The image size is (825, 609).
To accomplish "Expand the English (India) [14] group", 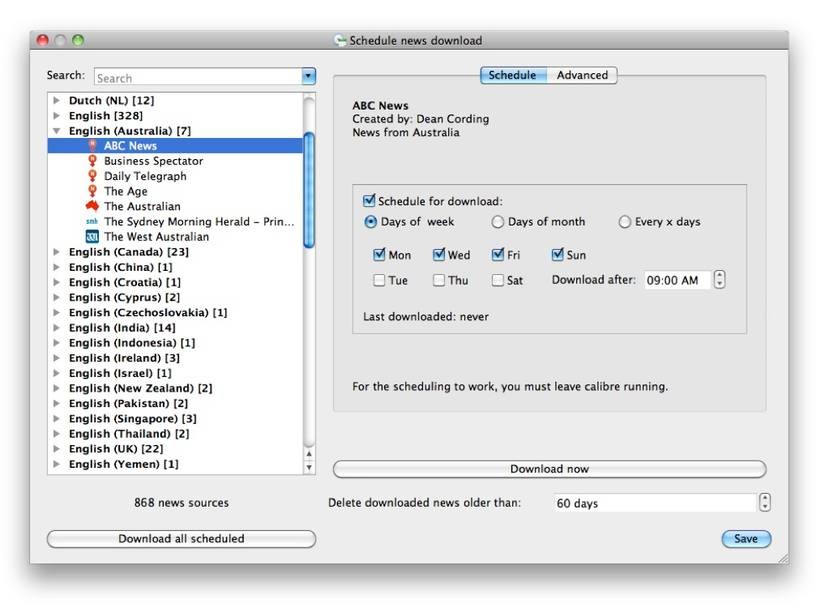I will 56,327.
